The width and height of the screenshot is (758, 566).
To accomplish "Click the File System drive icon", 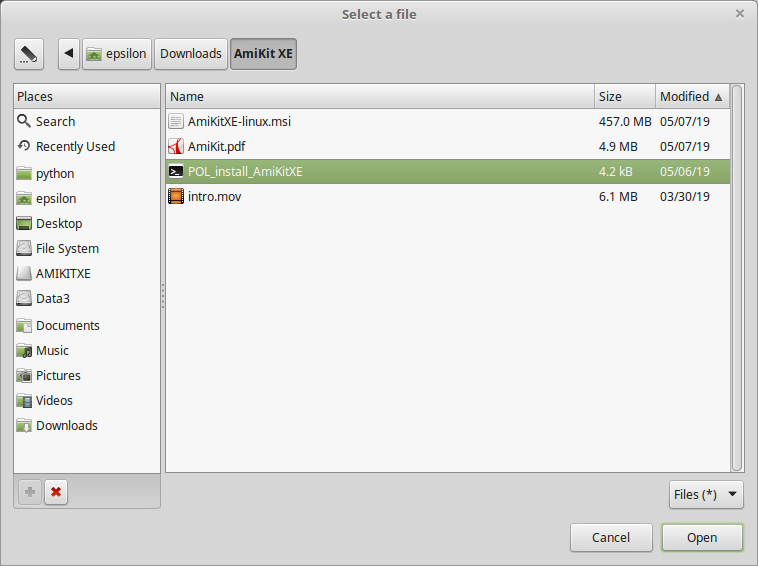I will (x=24, y=248).
